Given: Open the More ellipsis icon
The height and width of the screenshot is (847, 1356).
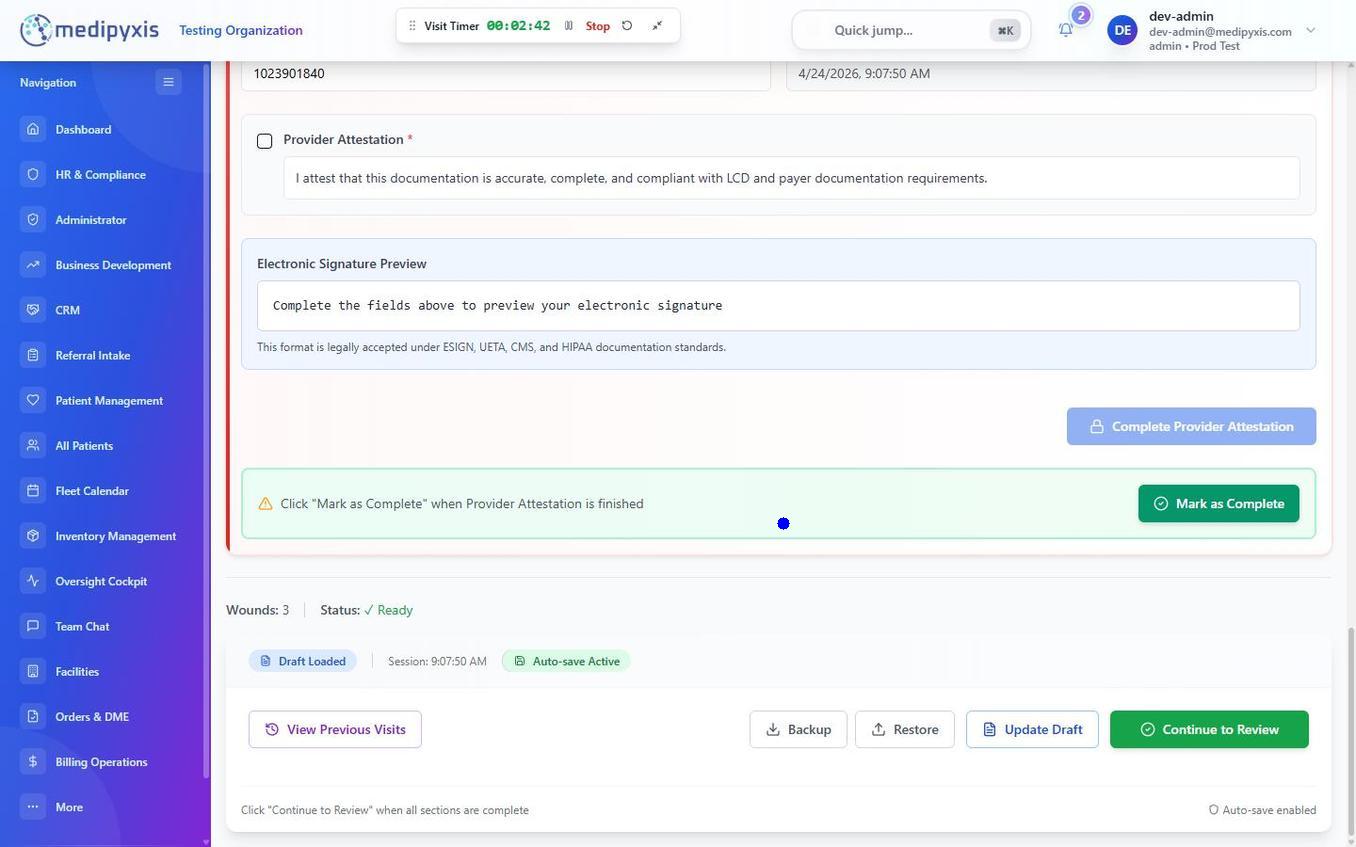Looking at the screenshot, I should [33, 807].
